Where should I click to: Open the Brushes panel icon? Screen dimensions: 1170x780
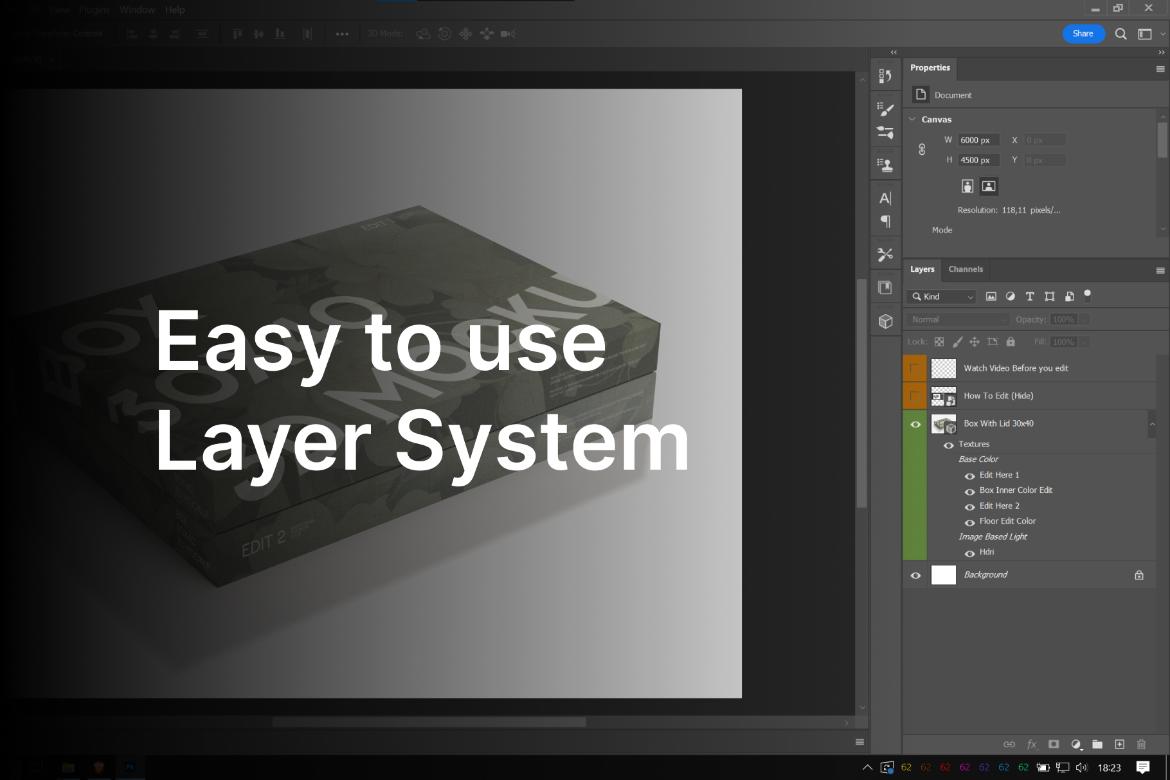[885, 133]
